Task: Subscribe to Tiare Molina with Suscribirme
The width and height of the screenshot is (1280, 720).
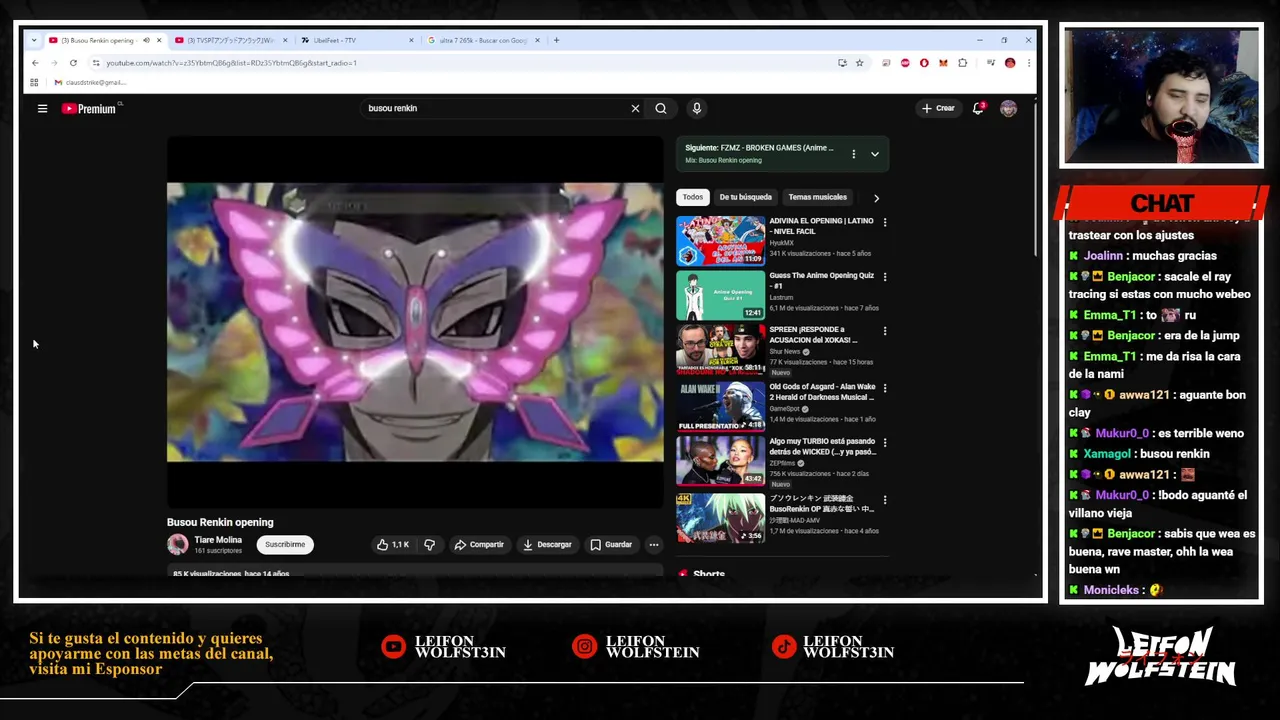Action: pos(285,544)
